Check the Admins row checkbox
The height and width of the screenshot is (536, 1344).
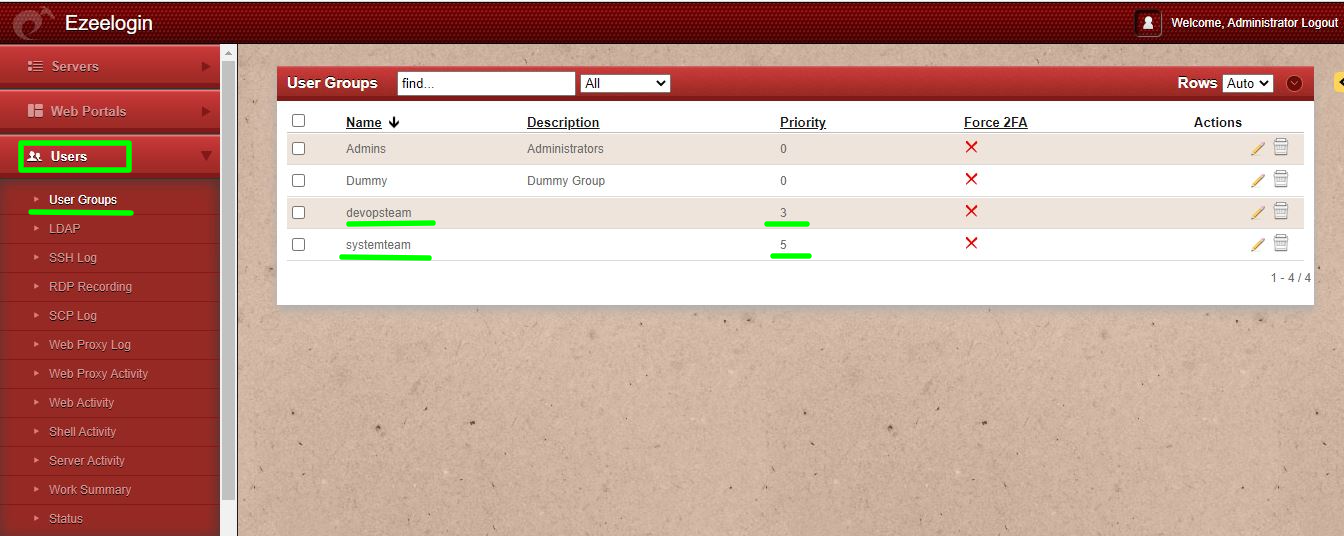(x=298, y=148)
